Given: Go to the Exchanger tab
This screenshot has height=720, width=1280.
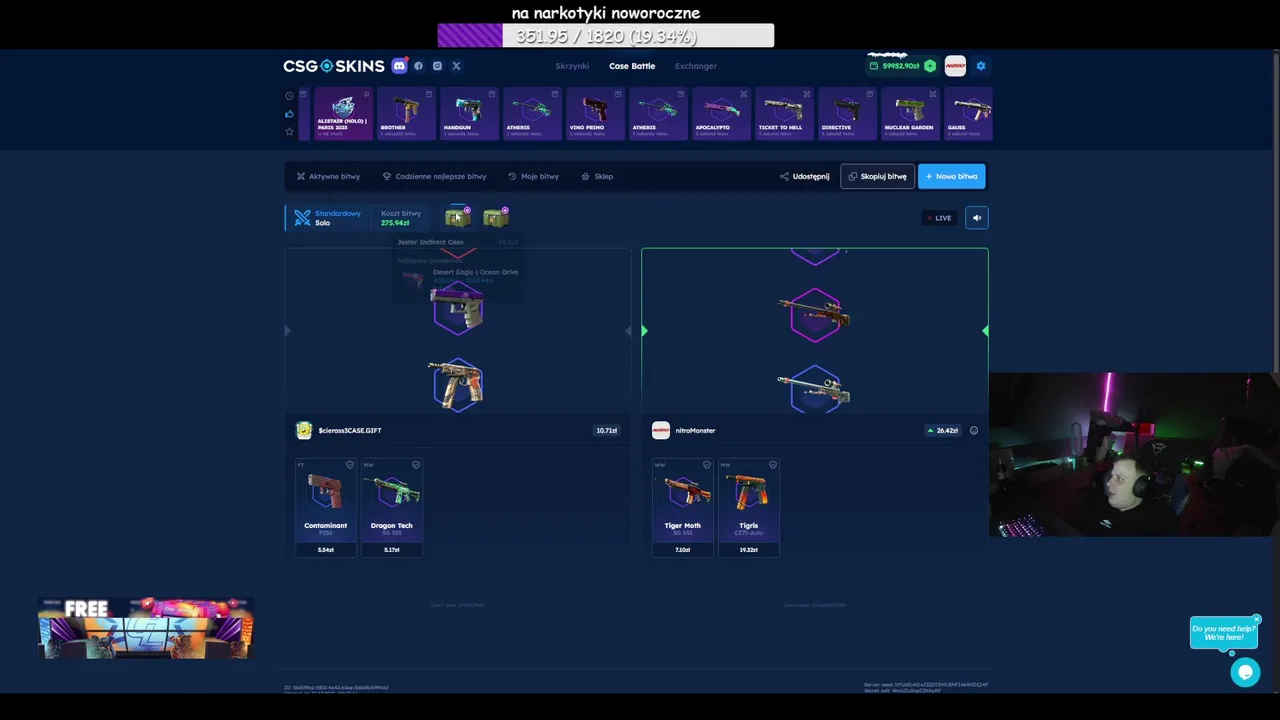Looking at the screenshot, I should point(696,66).
